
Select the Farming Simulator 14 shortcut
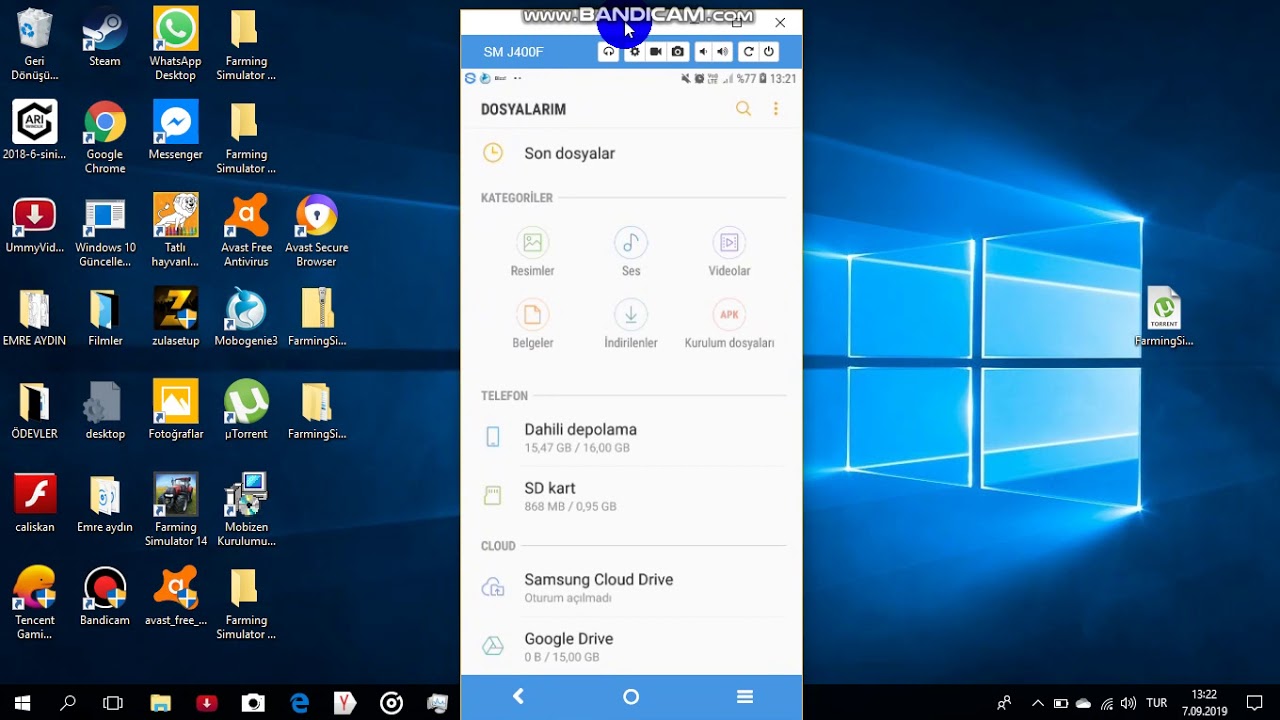pyautogui.click(x=175, y=510)
